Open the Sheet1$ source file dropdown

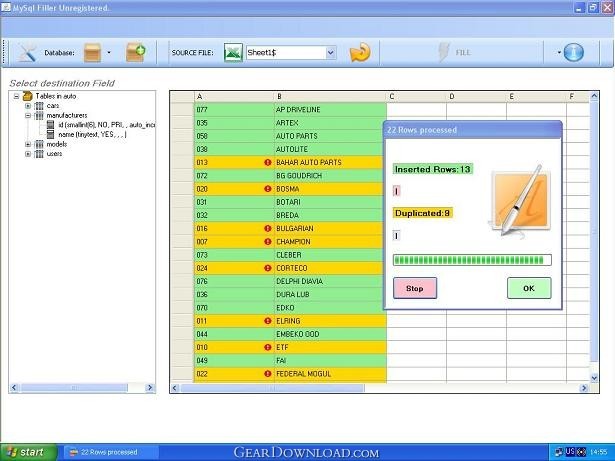(331, 53)
